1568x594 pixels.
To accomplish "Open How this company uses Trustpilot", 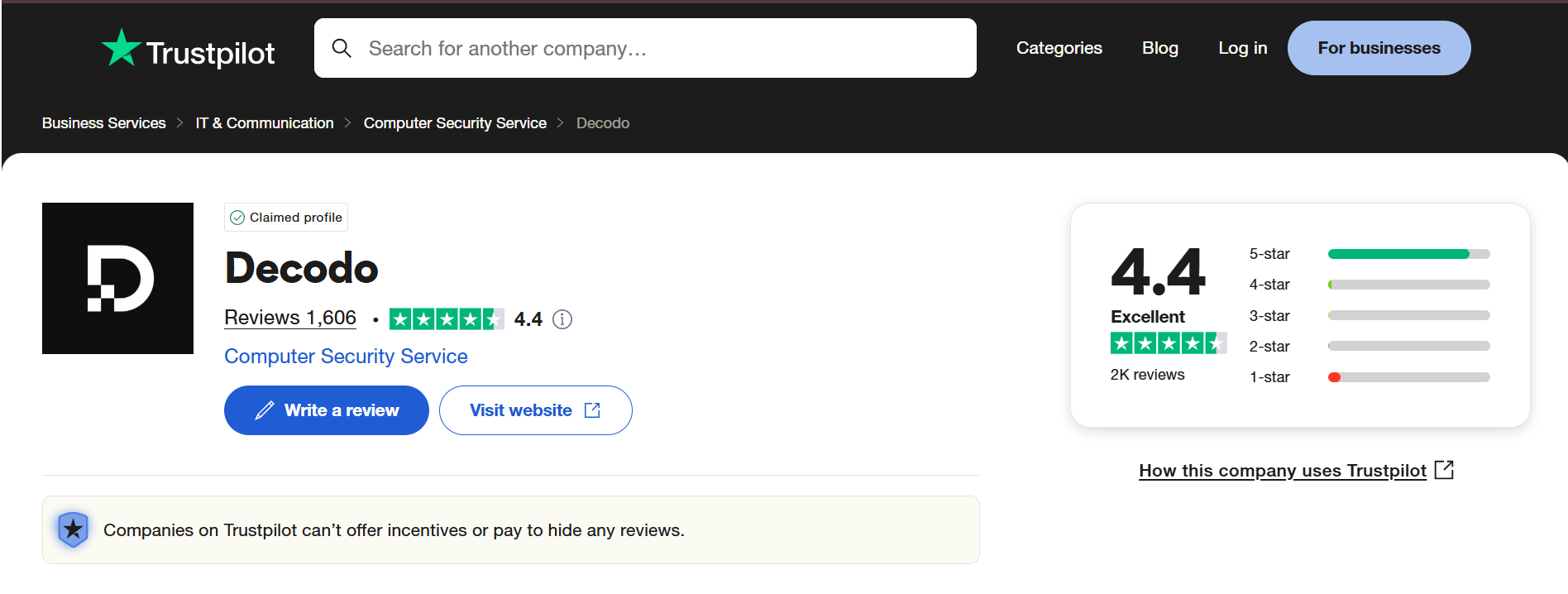I will coord(1283,471).
